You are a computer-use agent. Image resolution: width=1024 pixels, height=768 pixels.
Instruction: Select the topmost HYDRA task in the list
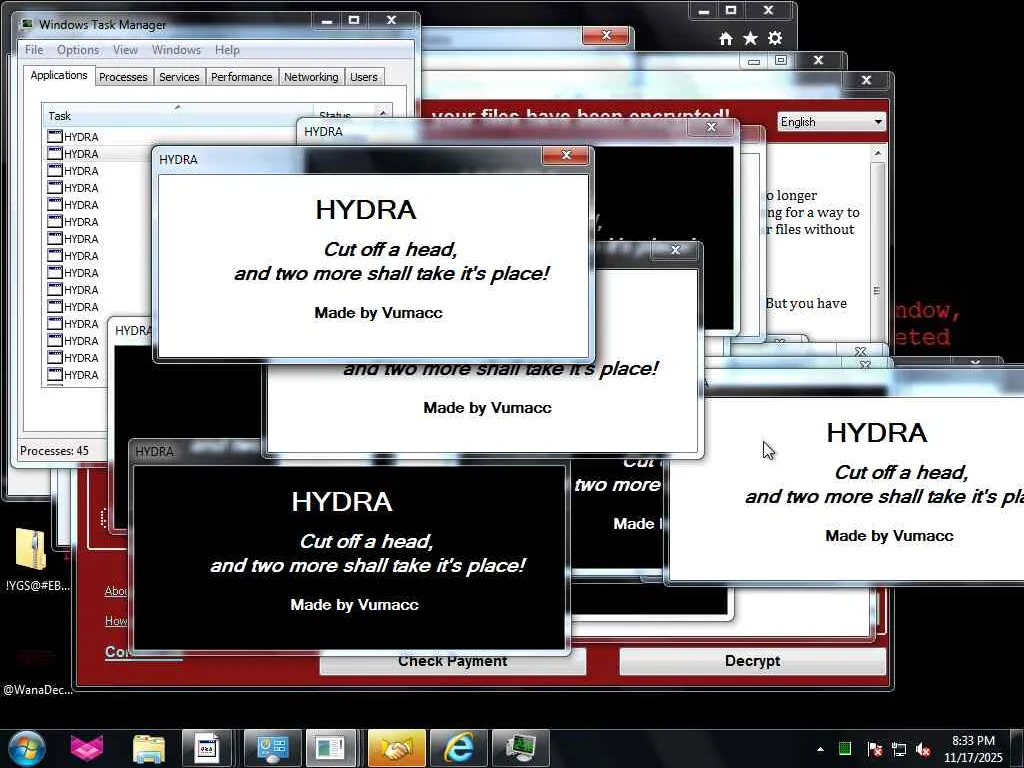(82, 136)
